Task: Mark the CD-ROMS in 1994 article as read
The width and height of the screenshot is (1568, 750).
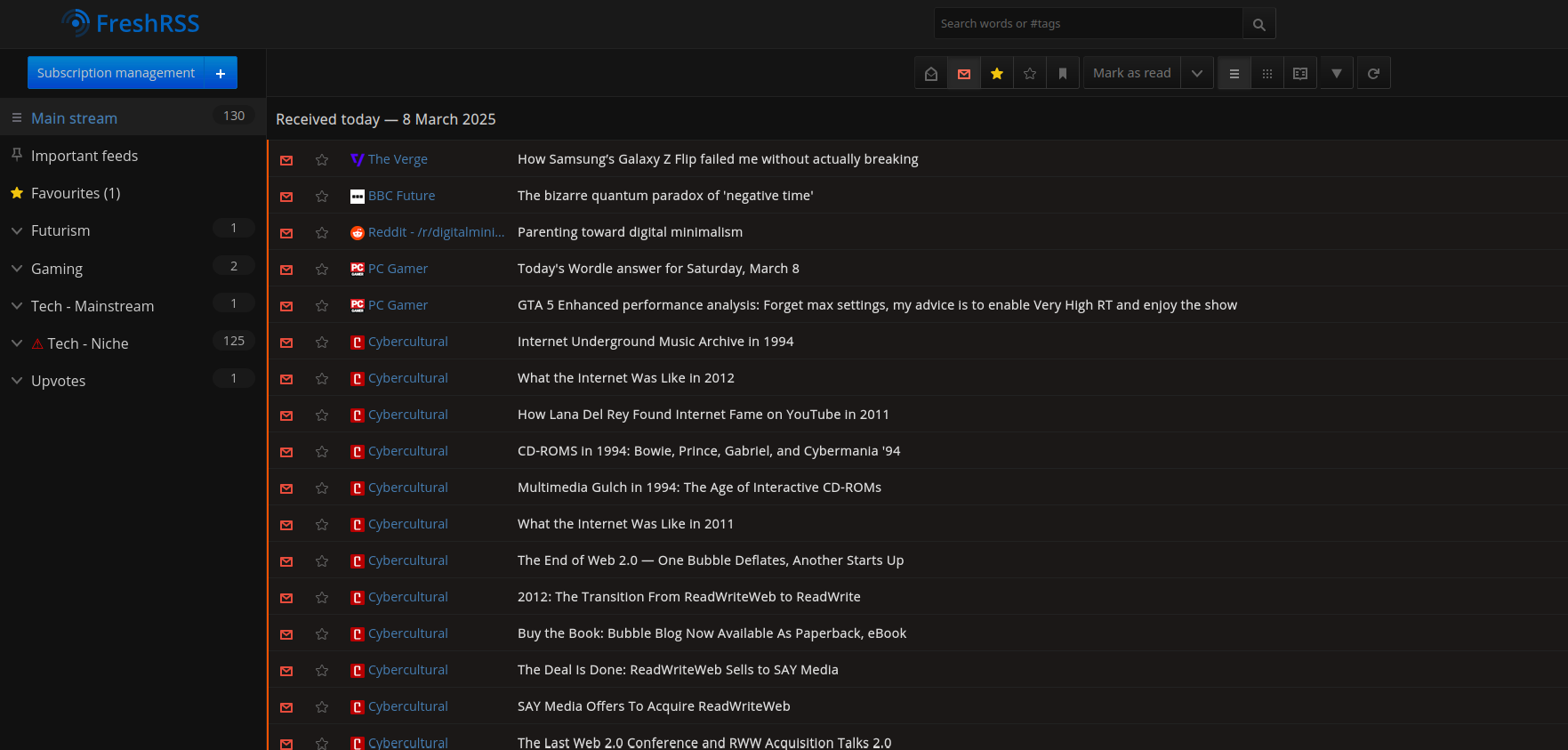Action: click(x=286, y=452)
